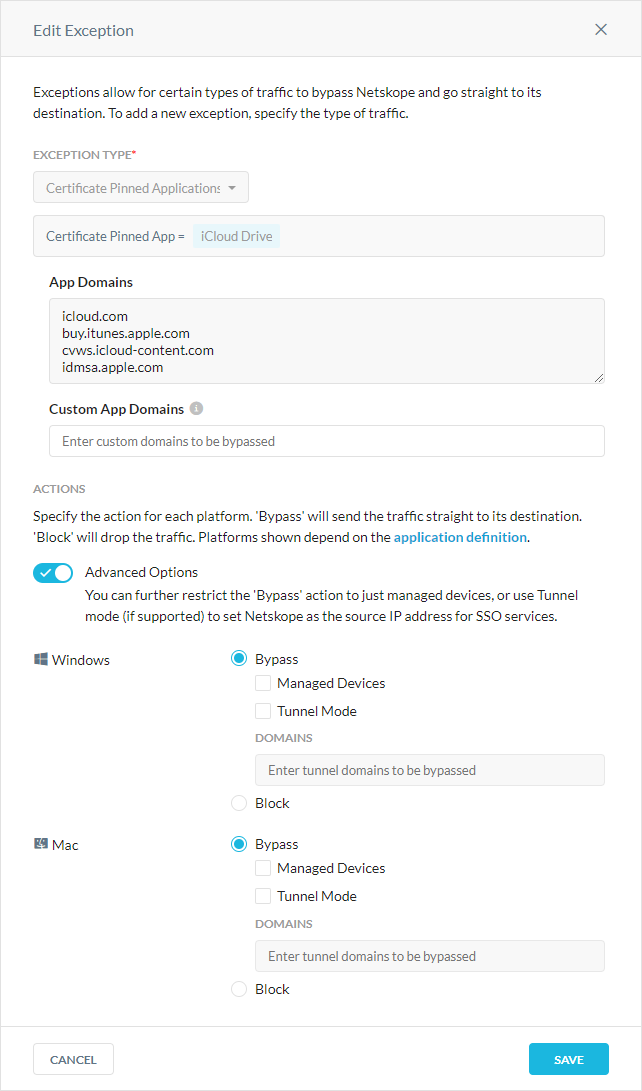Check Managed Devices under Mac
The image size is (642, 1091).
262,868
